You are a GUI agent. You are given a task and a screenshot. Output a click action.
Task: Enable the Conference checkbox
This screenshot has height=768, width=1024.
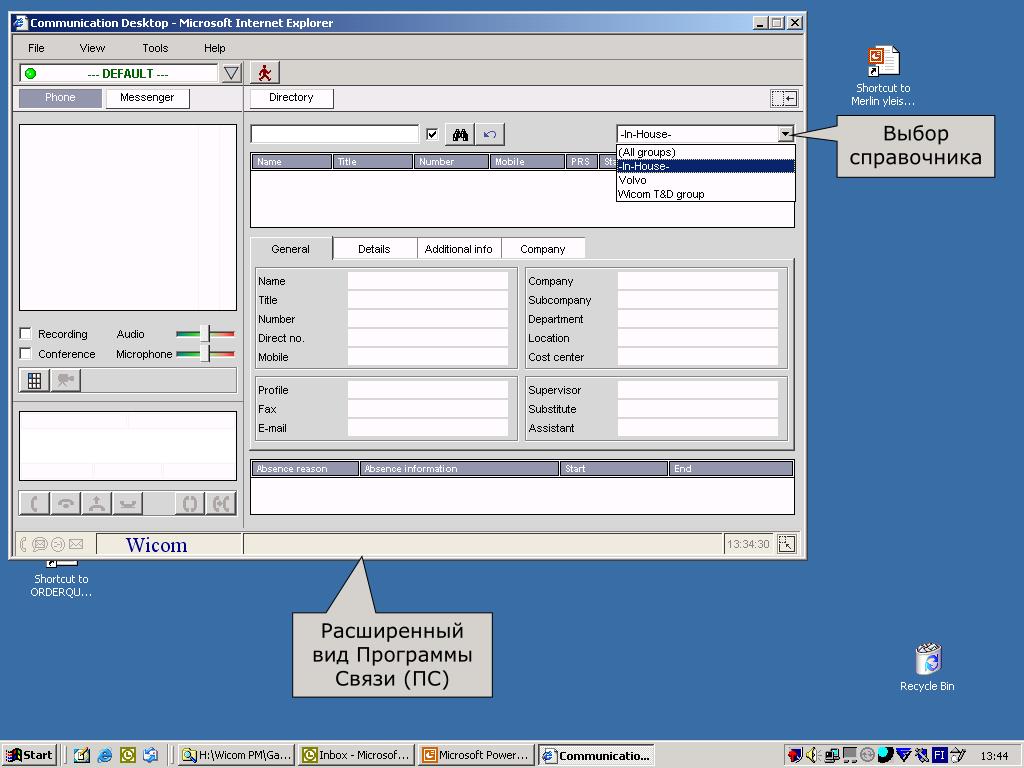point(26,353)
